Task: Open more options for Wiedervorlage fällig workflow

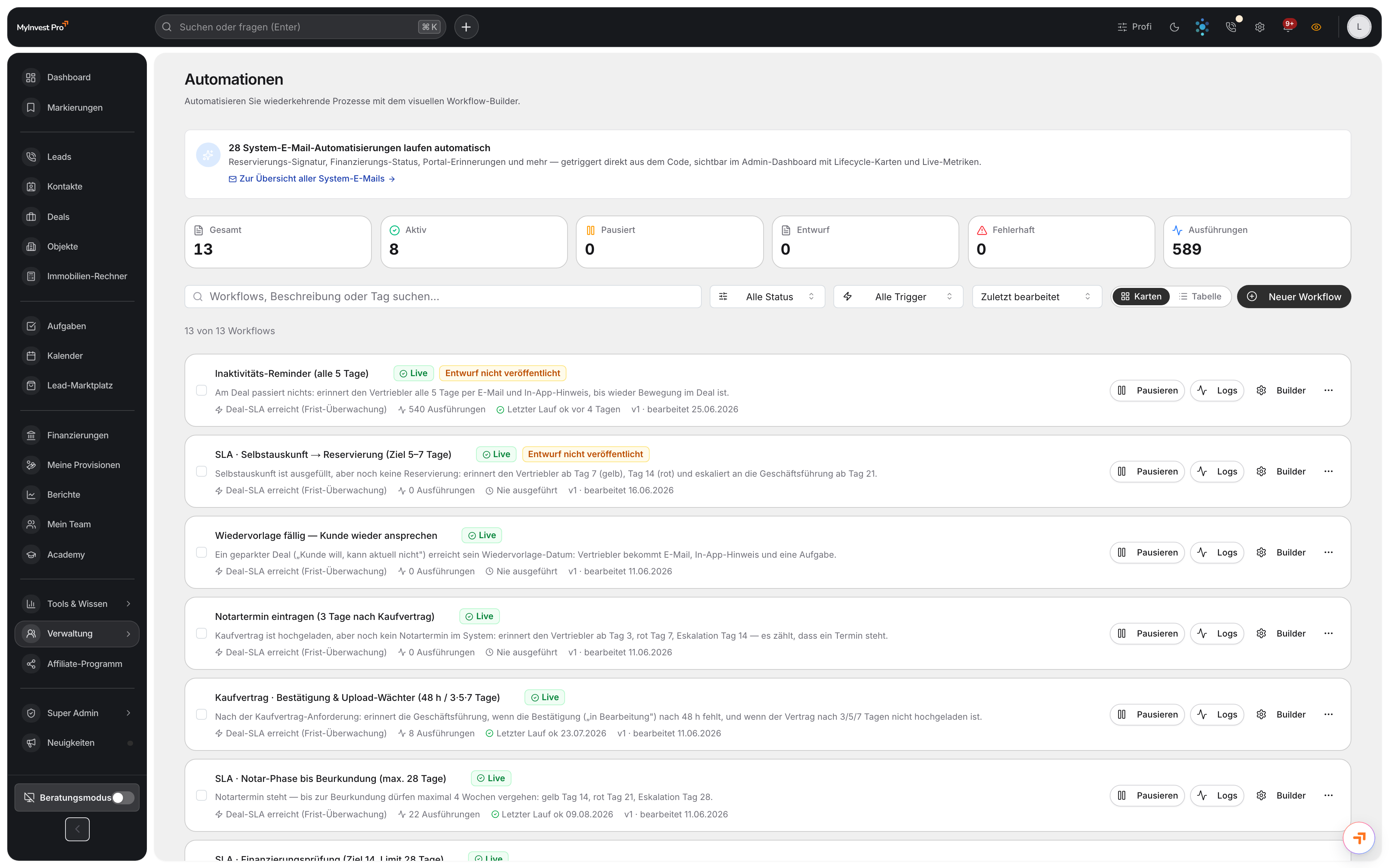Action: (x=1328, y=552)
